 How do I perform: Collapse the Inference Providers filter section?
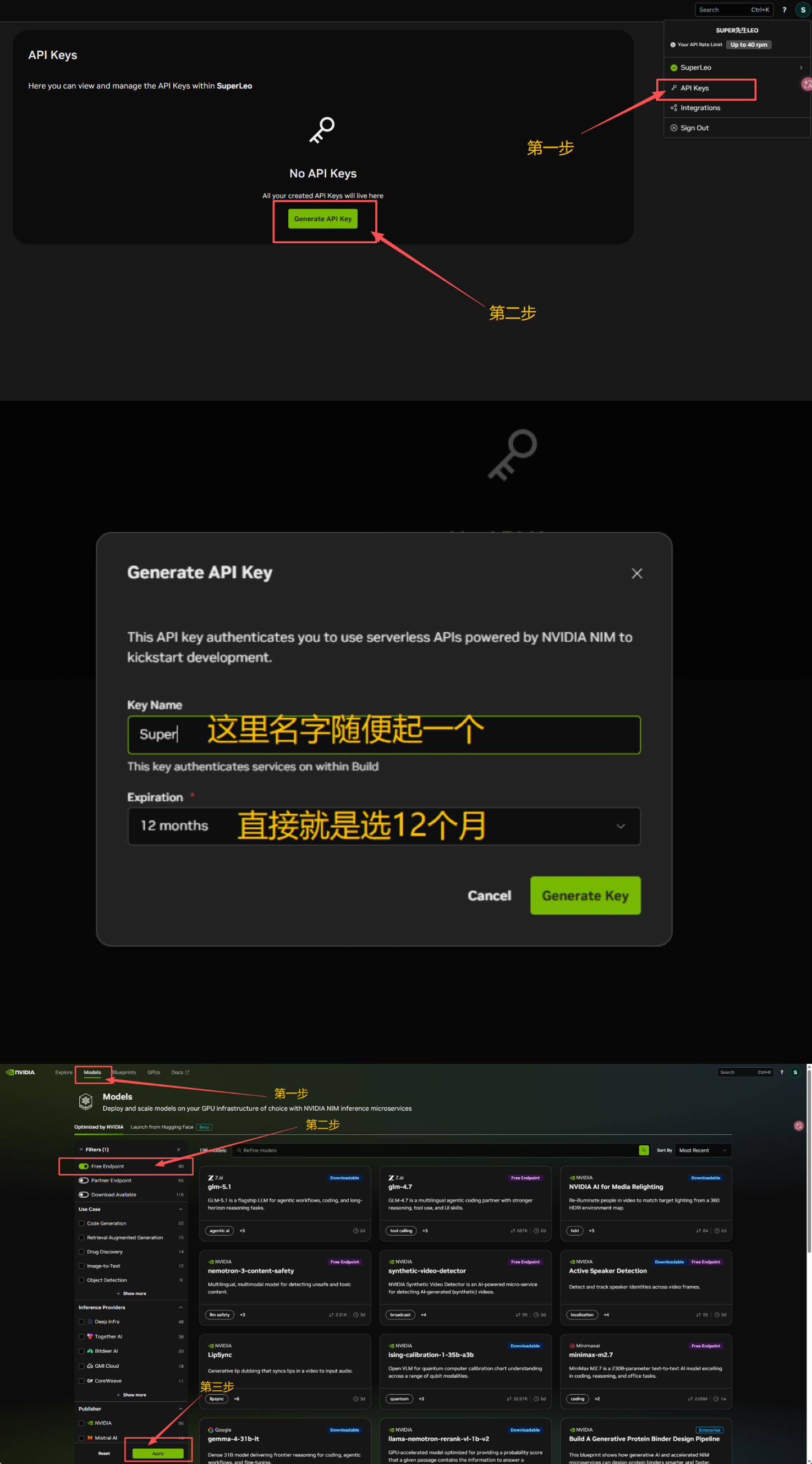pyautogui.click(x=180, y=1307)
